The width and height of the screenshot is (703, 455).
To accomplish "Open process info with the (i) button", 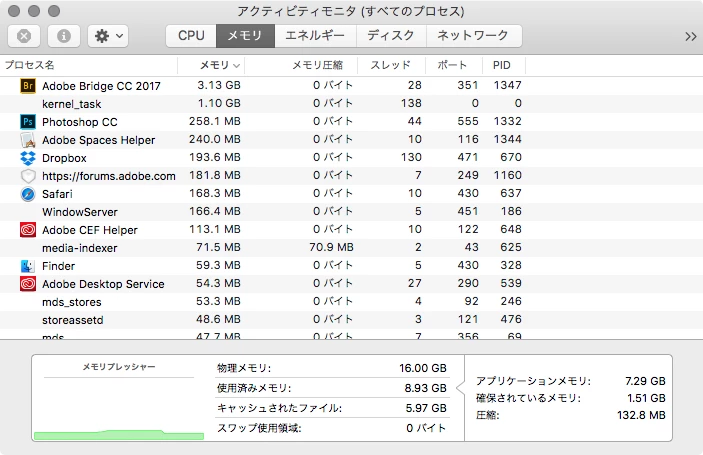I will tap(64, 36).
